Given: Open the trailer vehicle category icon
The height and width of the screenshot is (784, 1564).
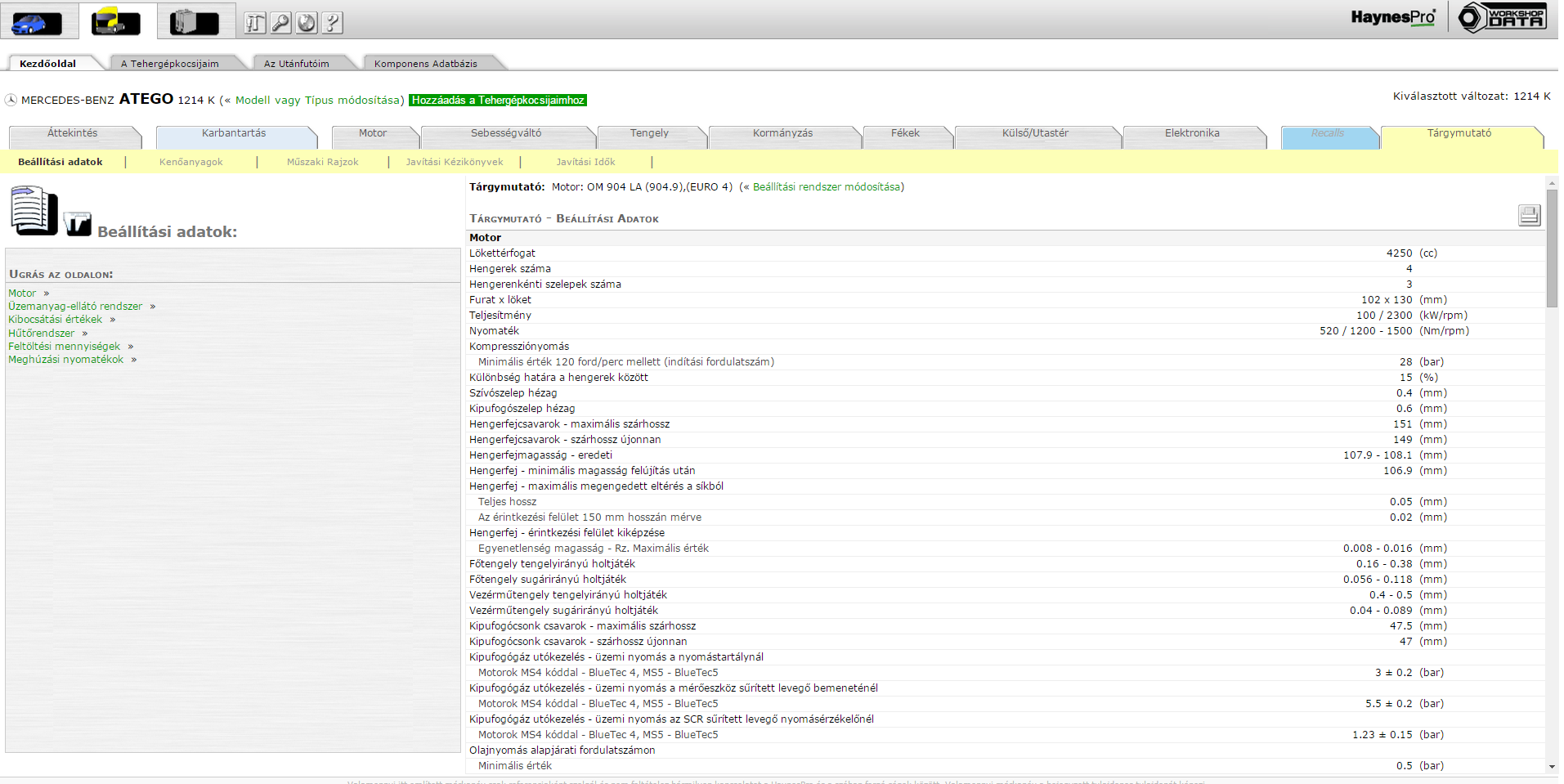Looking at the screenshot, I should pyautogui.click(x=194, y=22).
